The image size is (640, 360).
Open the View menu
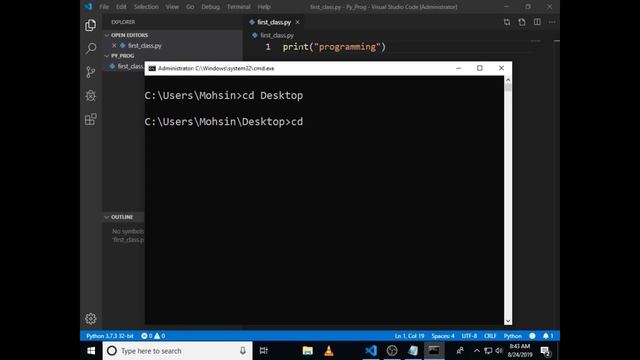click(x=172, y=7)
